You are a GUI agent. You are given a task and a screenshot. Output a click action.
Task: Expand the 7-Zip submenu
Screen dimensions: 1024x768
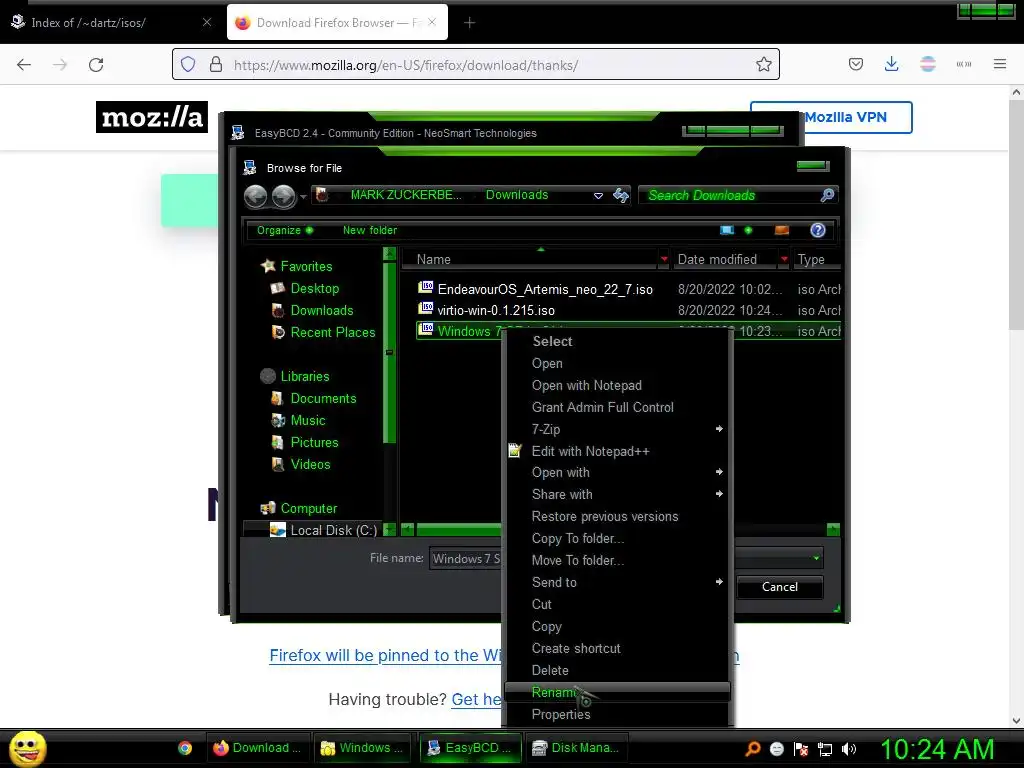[616, 430]
